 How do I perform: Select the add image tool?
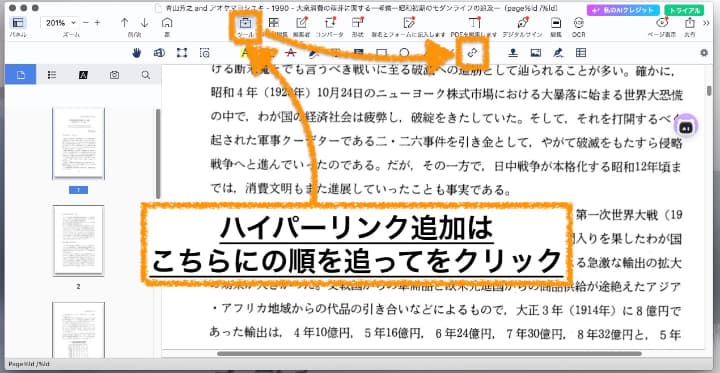point(535,53)
